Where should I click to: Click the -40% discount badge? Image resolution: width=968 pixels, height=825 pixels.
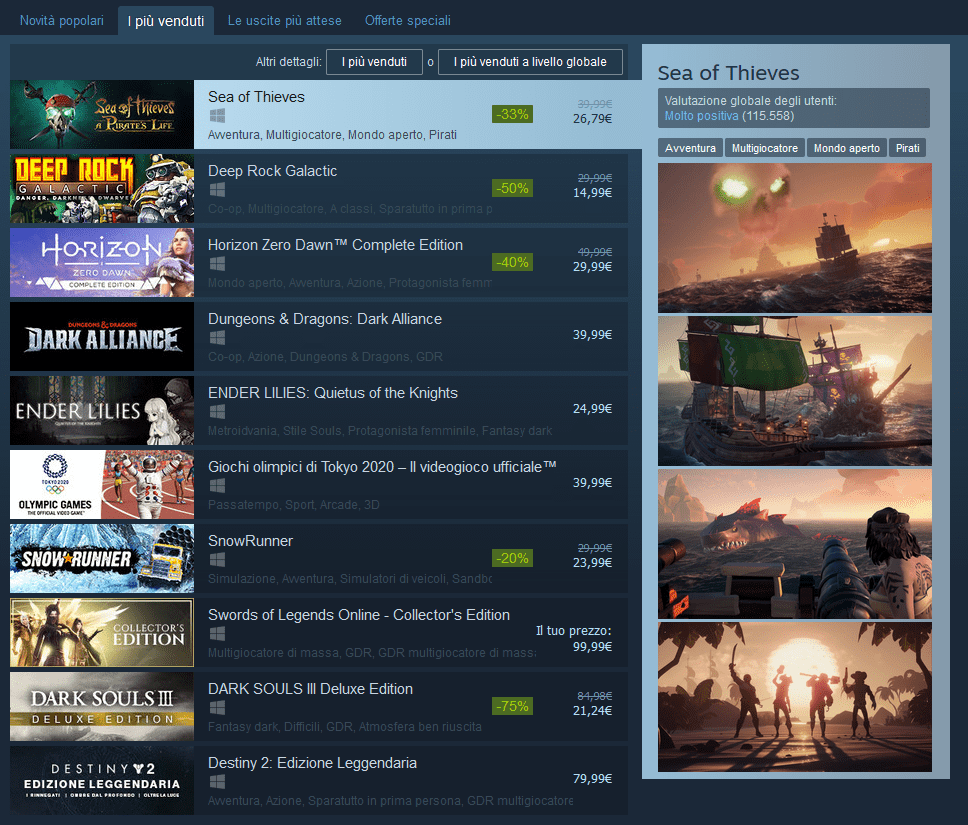(512, 262)
